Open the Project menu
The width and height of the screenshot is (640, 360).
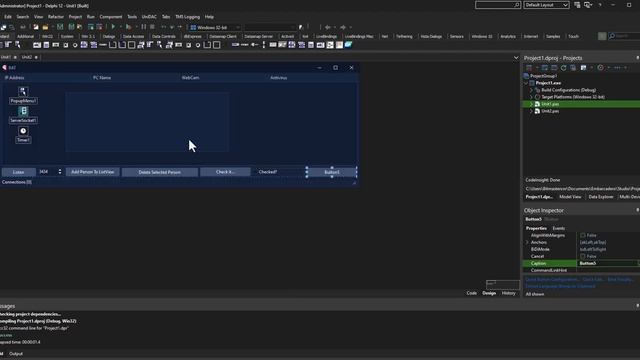pos(75,17)
